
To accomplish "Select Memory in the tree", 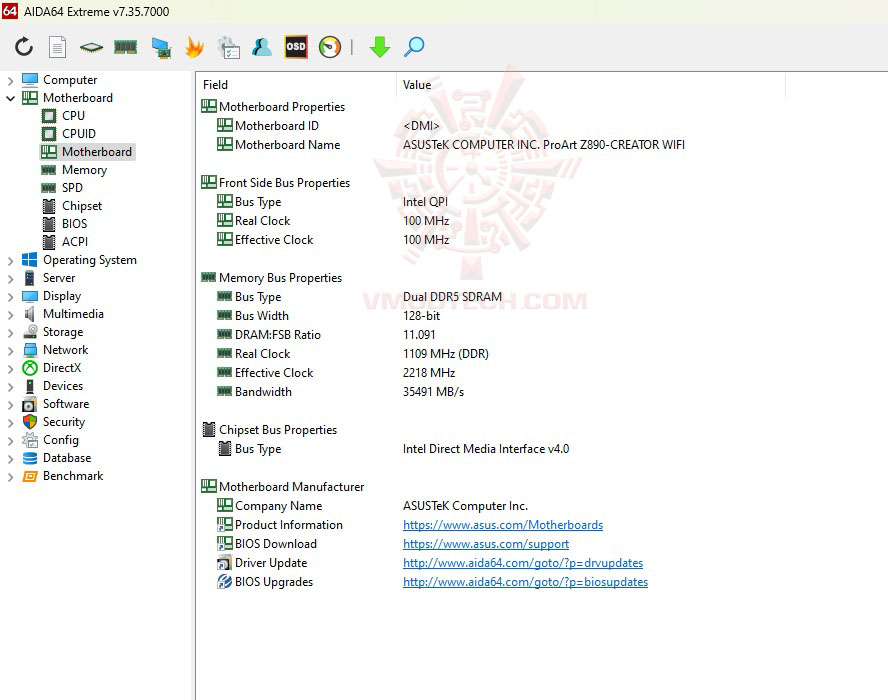I will pyautogui.click(x=84, y=170).
